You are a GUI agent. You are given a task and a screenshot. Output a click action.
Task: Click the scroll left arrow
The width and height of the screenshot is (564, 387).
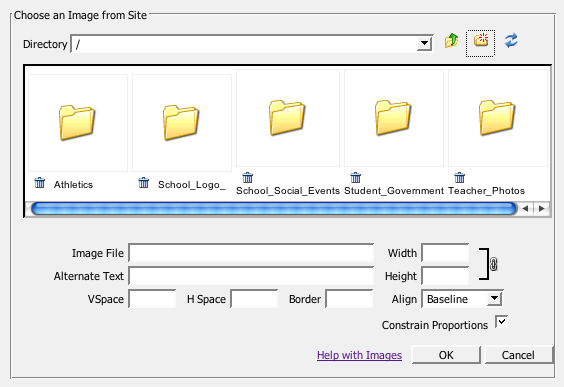[x=526, y=209]
